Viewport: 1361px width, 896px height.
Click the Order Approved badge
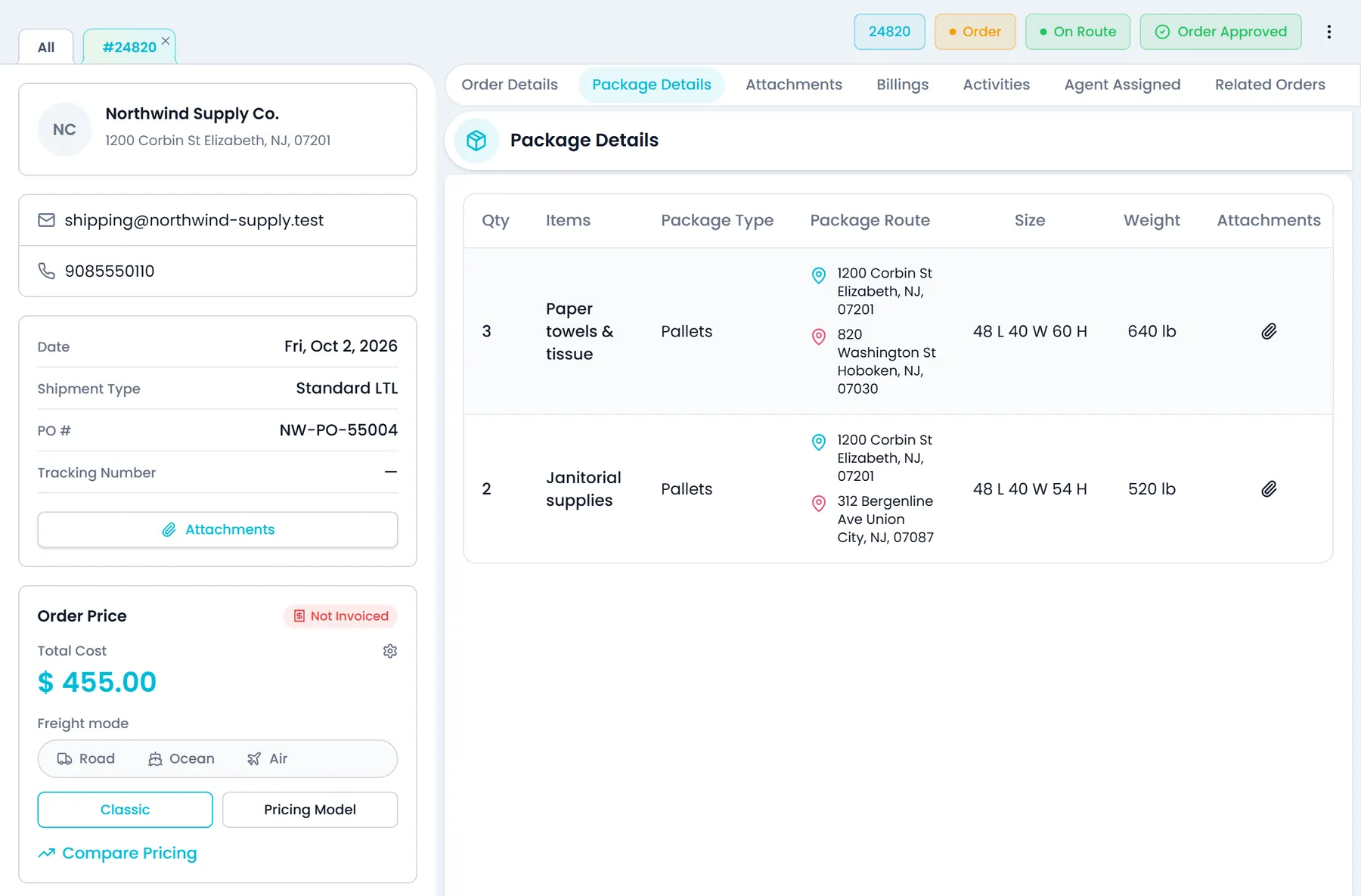pyautogui.click(x=1220, y=32)
